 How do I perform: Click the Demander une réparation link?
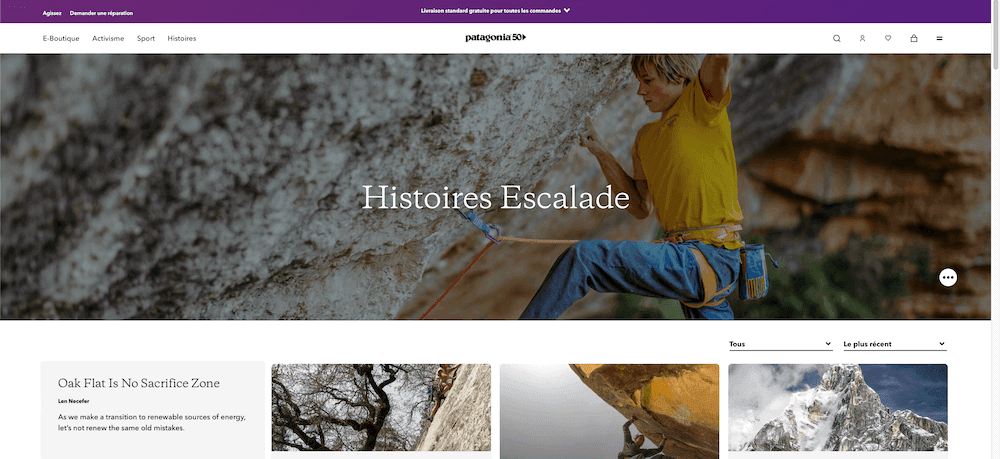pyautogui.click(x=101, y=13)
